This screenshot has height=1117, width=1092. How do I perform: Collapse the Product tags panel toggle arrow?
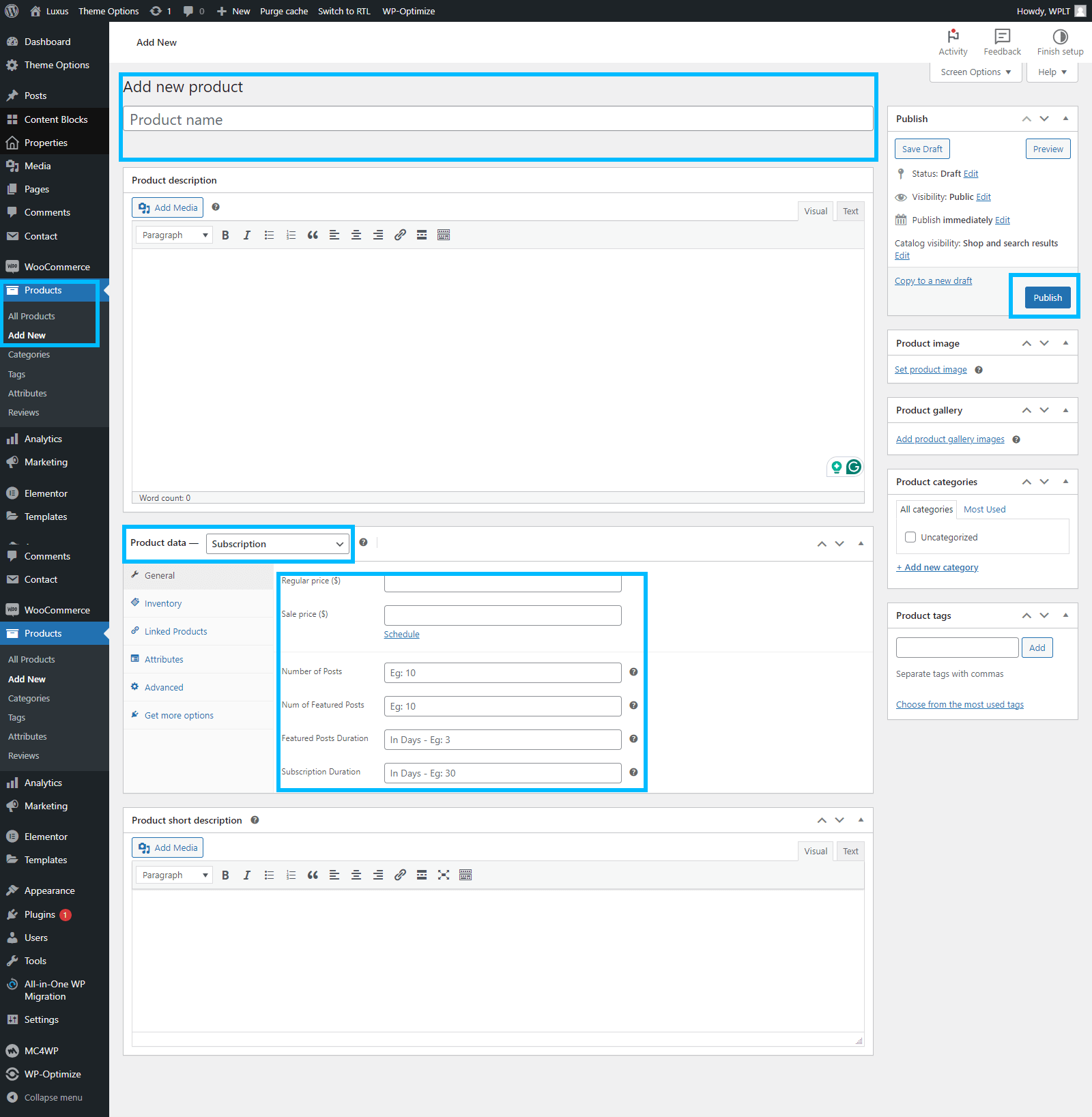click(1065, 615)
